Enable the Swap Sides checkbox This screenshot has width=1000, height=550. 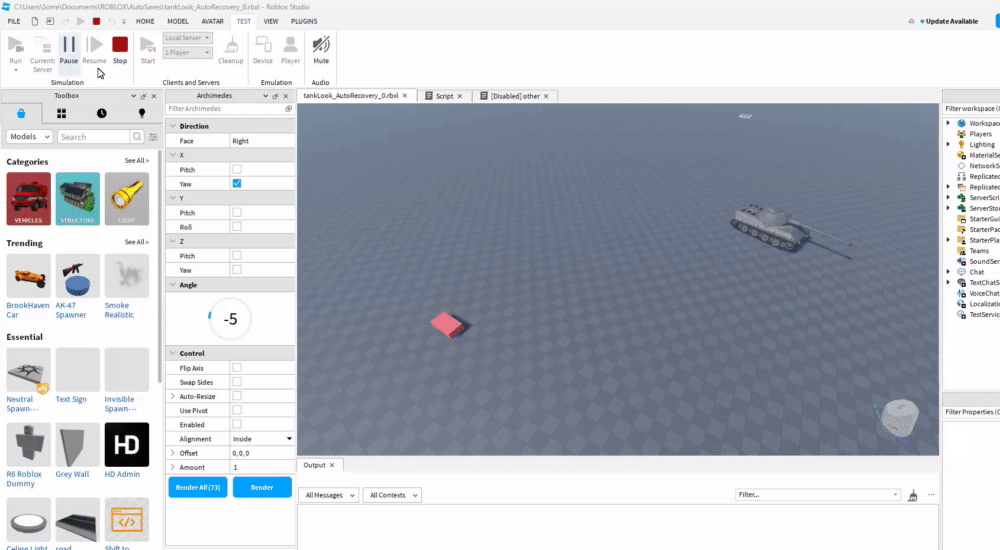[237, 382]
